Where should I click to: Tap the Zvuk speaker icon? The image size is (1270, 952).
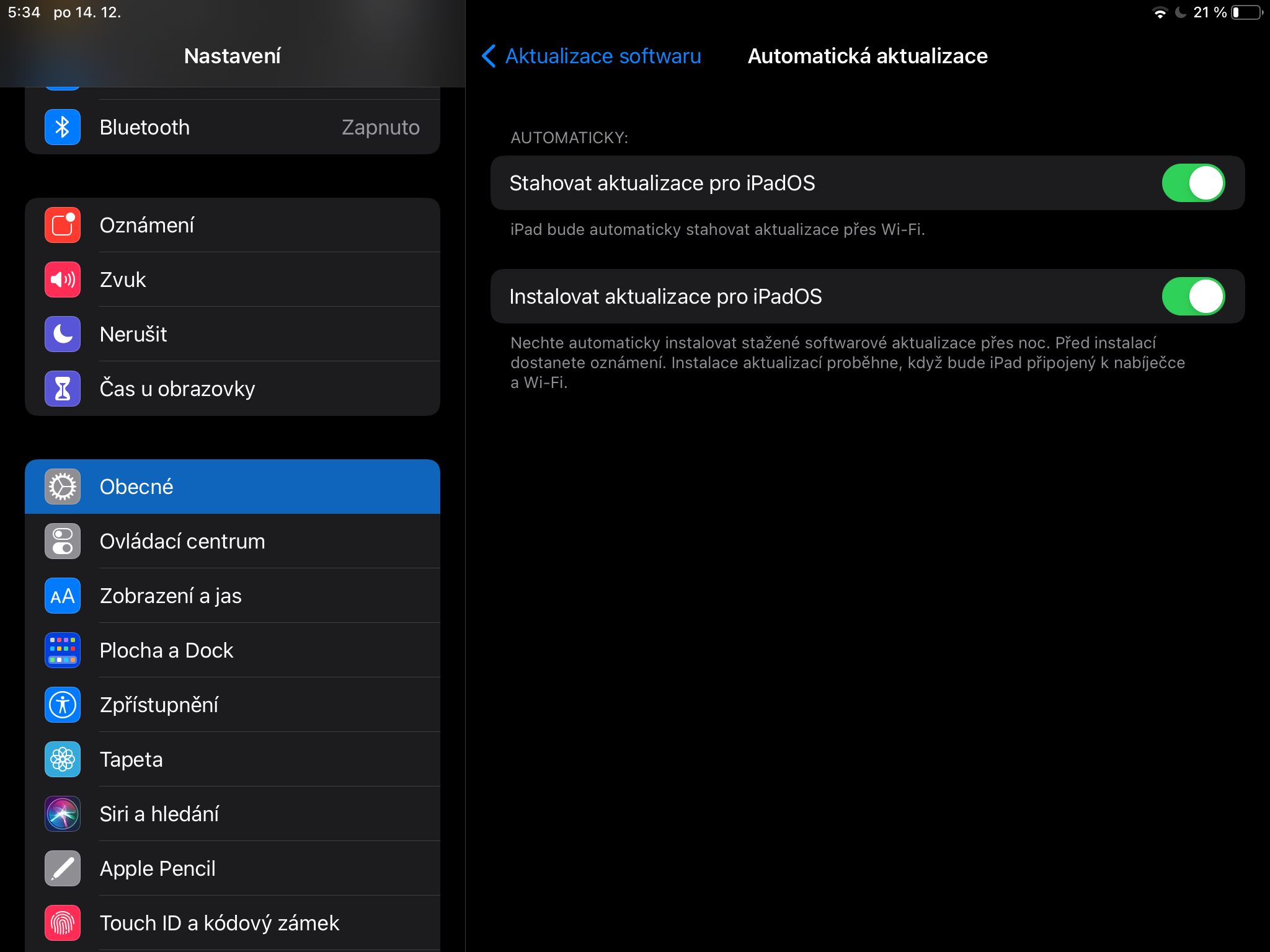[63, 280]
